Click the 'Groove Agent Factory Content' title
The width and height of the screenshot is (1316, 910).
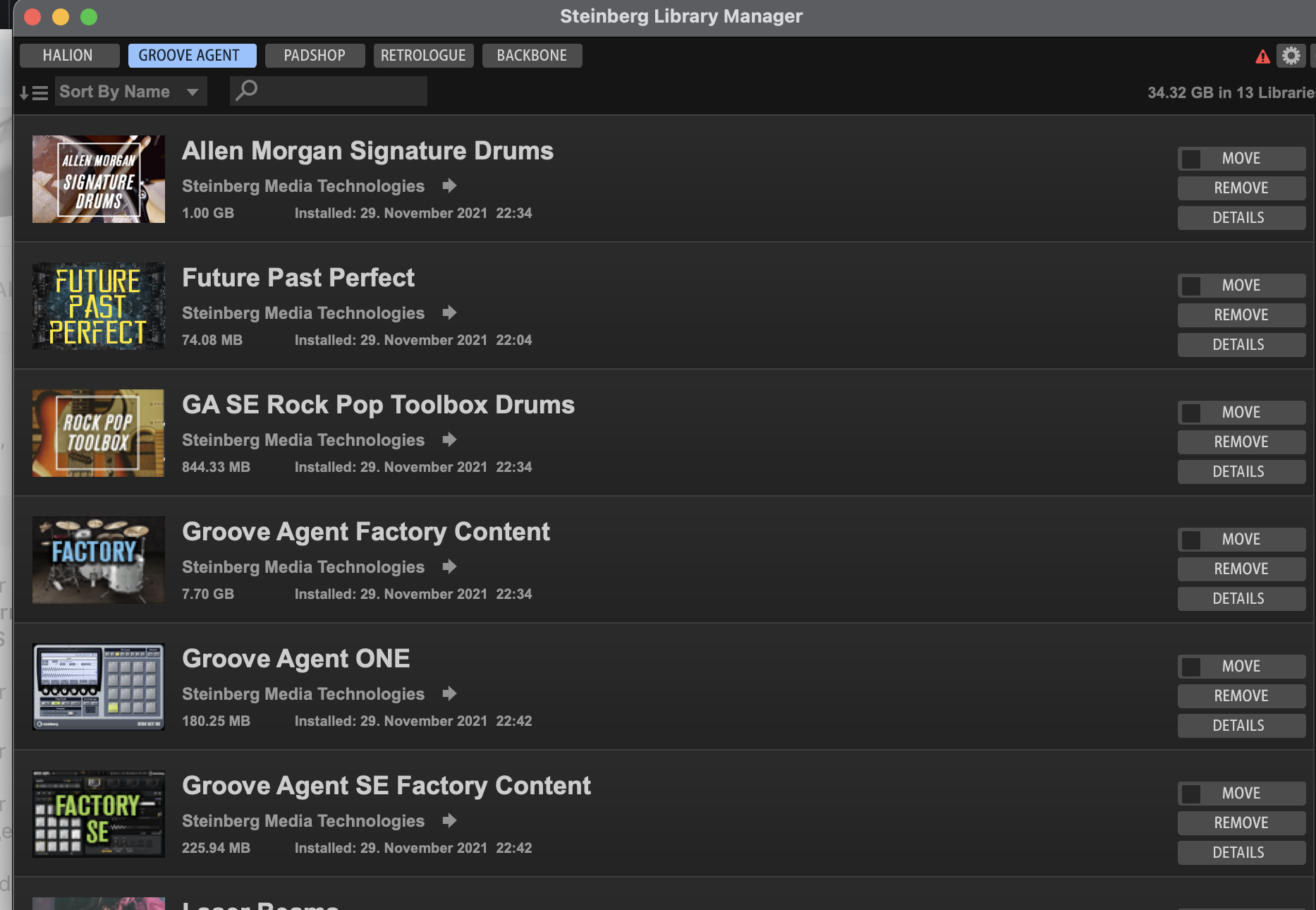point(366,532)
